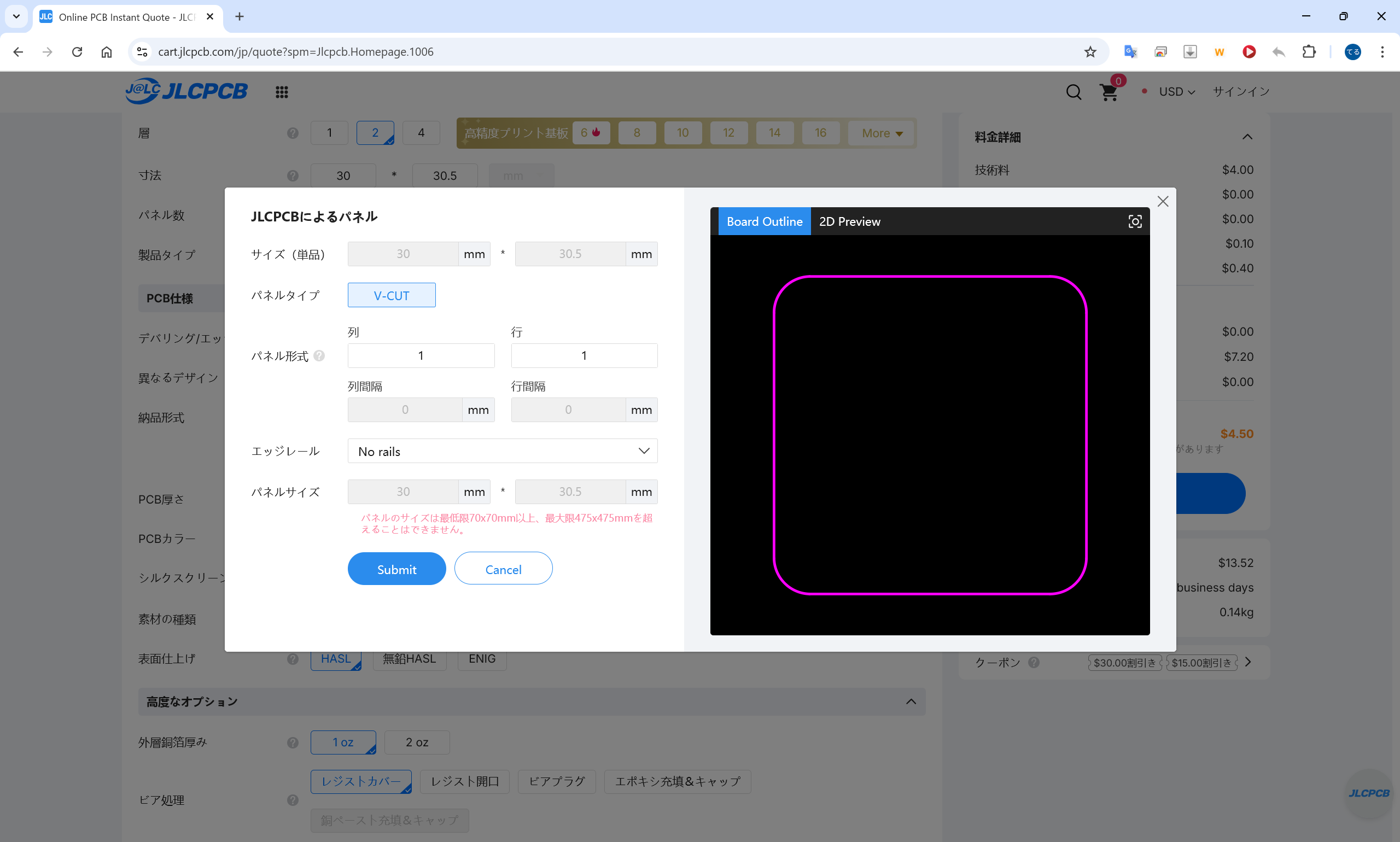Image resolution: width=1400 pixels, height=842 pixels.
Task: Submit the panel settings
Action: 396,569
